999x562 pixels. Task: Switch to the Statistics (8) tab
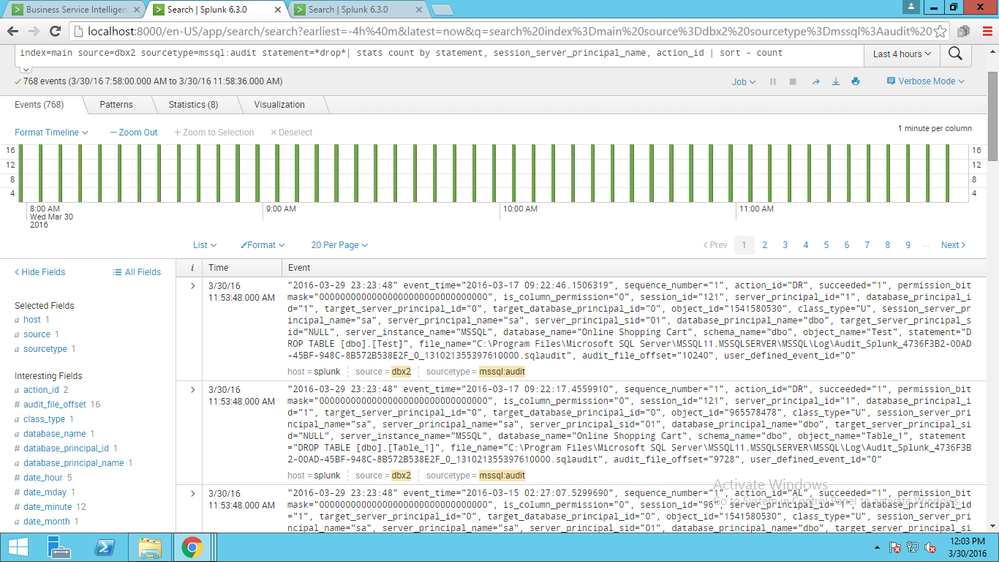(x=193, y=104)
